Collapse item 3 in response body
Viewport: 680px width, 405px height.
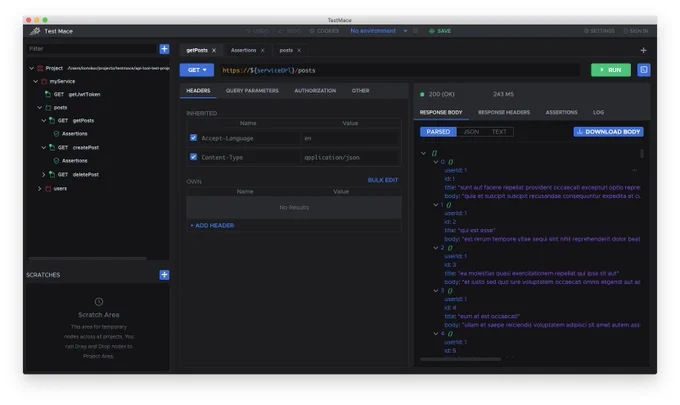[x=435, y=291]
